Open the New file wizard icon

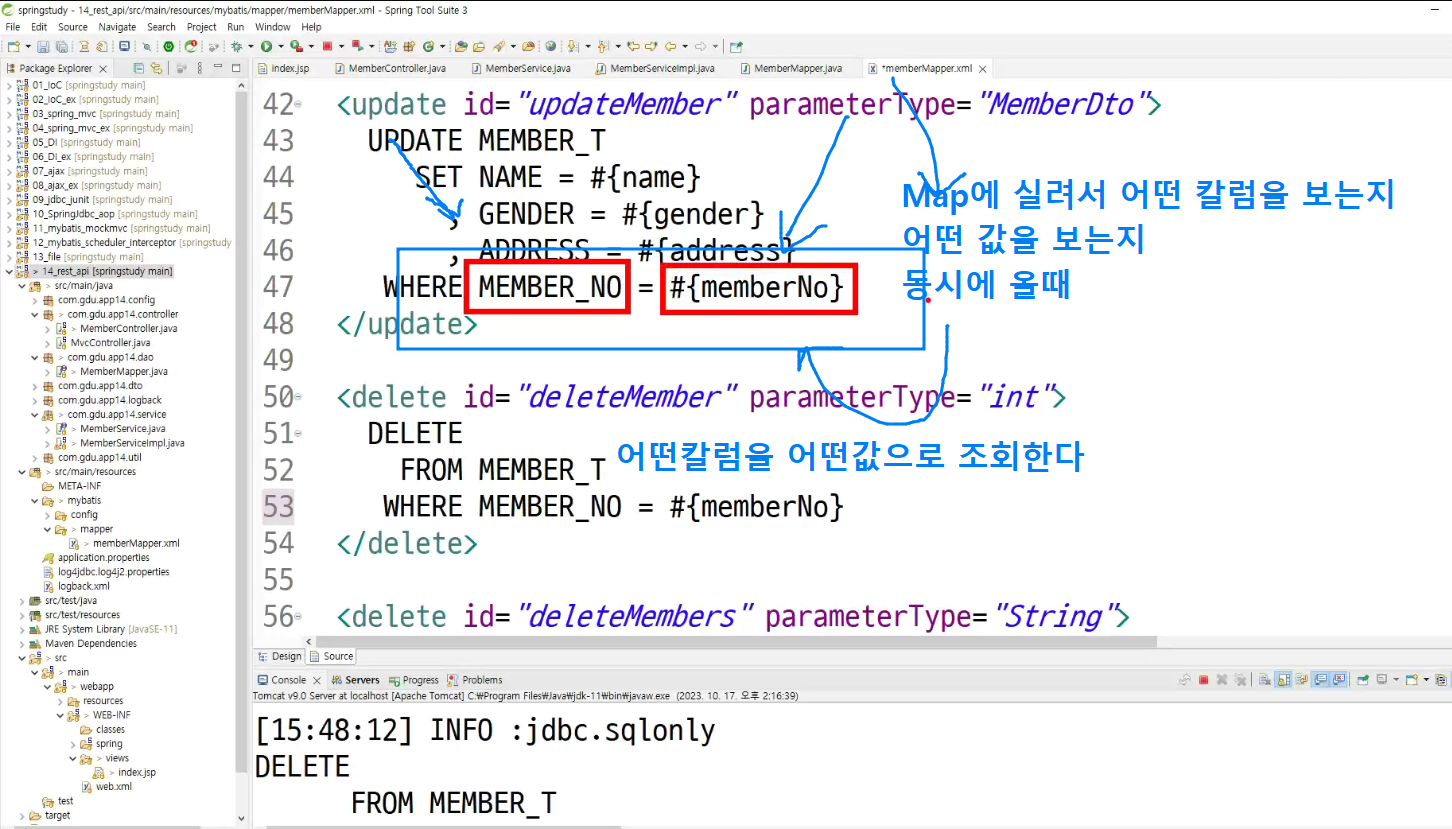(13, 46)
